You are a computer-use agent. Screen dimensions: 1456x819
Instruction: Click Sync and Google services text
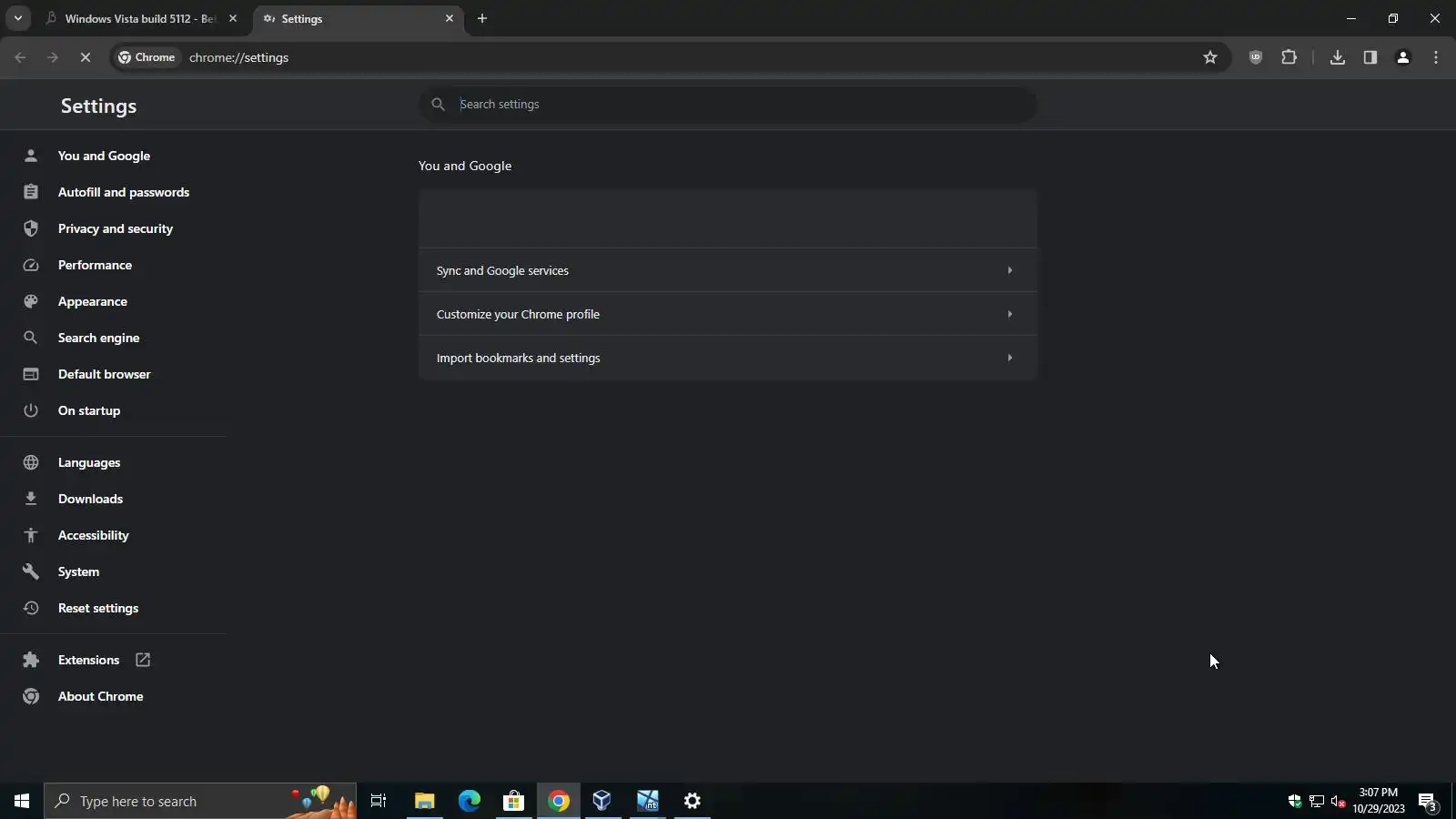pos(502,270)
